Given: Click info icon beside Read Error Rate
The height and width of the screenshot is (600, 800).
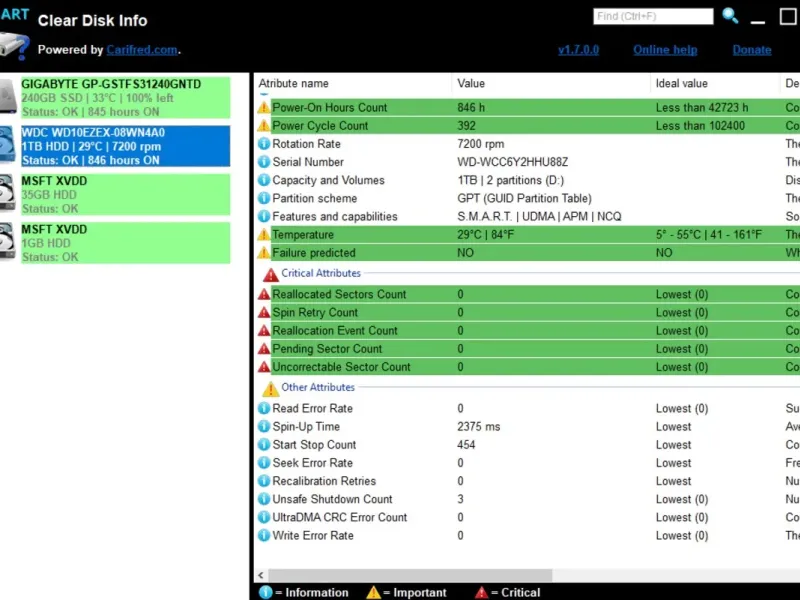Looking at the screenshot, I should click(x=264, y=408).
